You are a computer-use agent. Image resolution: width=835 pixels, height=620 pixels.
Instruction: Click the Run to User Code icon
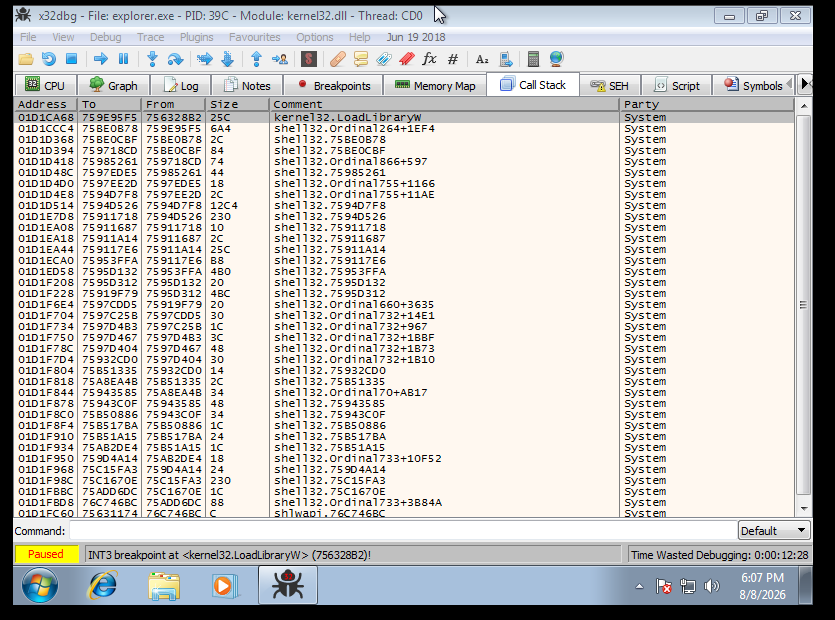(280, 59)
